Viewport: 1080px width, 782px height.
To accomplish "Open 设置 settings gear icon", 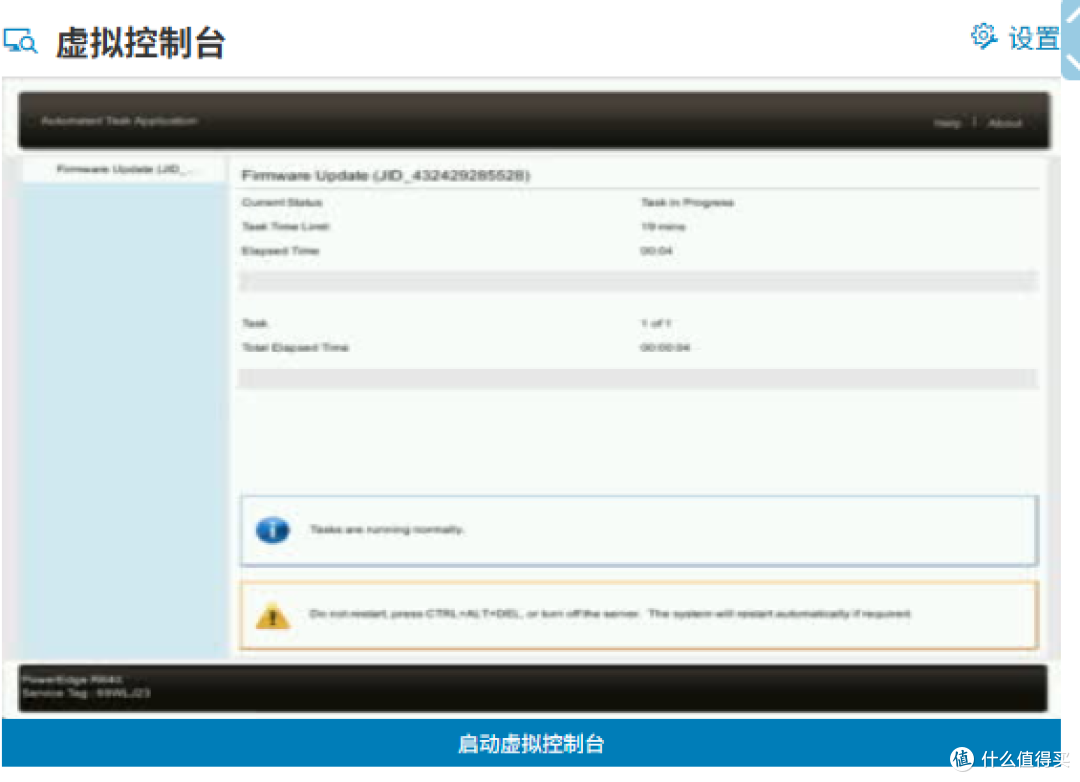I will tap(984, 36).
